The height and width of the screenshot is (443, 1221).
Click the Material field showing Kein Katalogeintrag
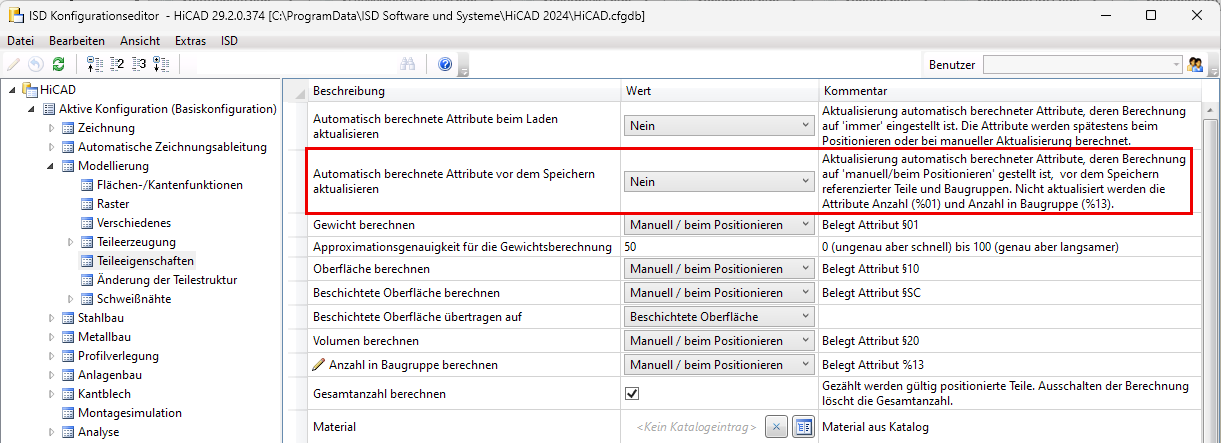coord(697,427)
